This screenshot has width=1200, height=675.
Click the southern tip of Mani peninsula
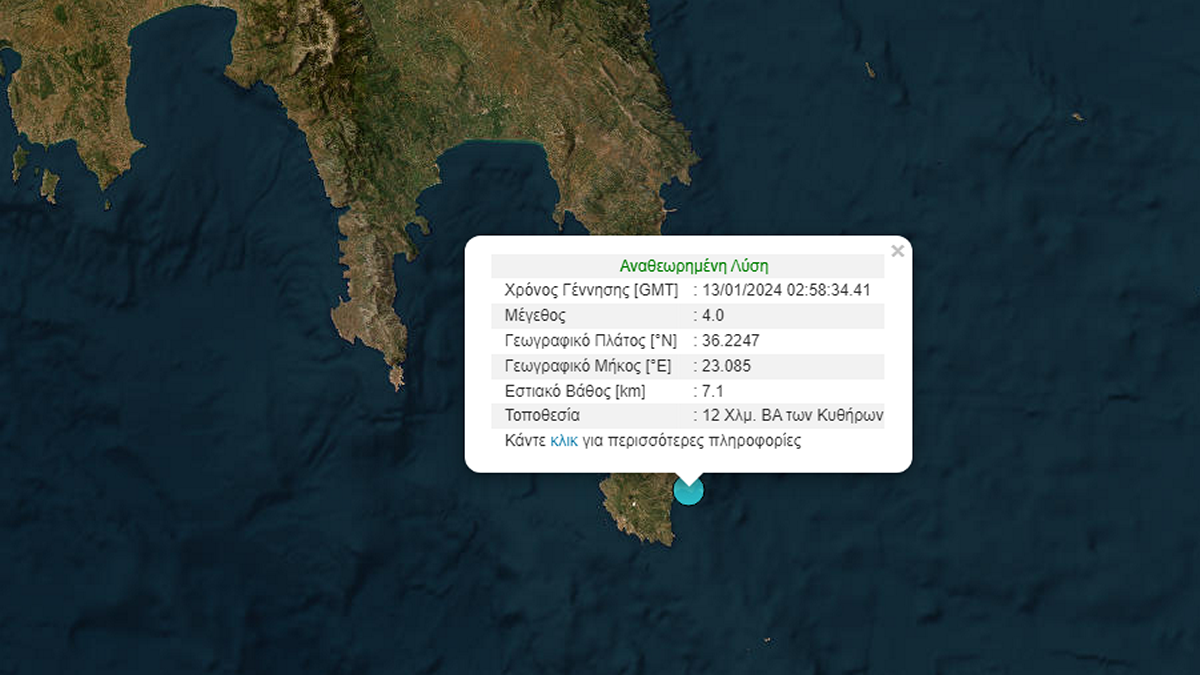tap(397, 380)
